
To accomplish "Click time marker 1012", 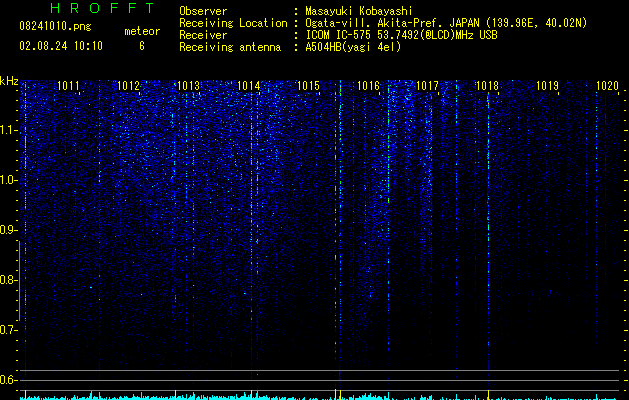I will coord(128,86).
